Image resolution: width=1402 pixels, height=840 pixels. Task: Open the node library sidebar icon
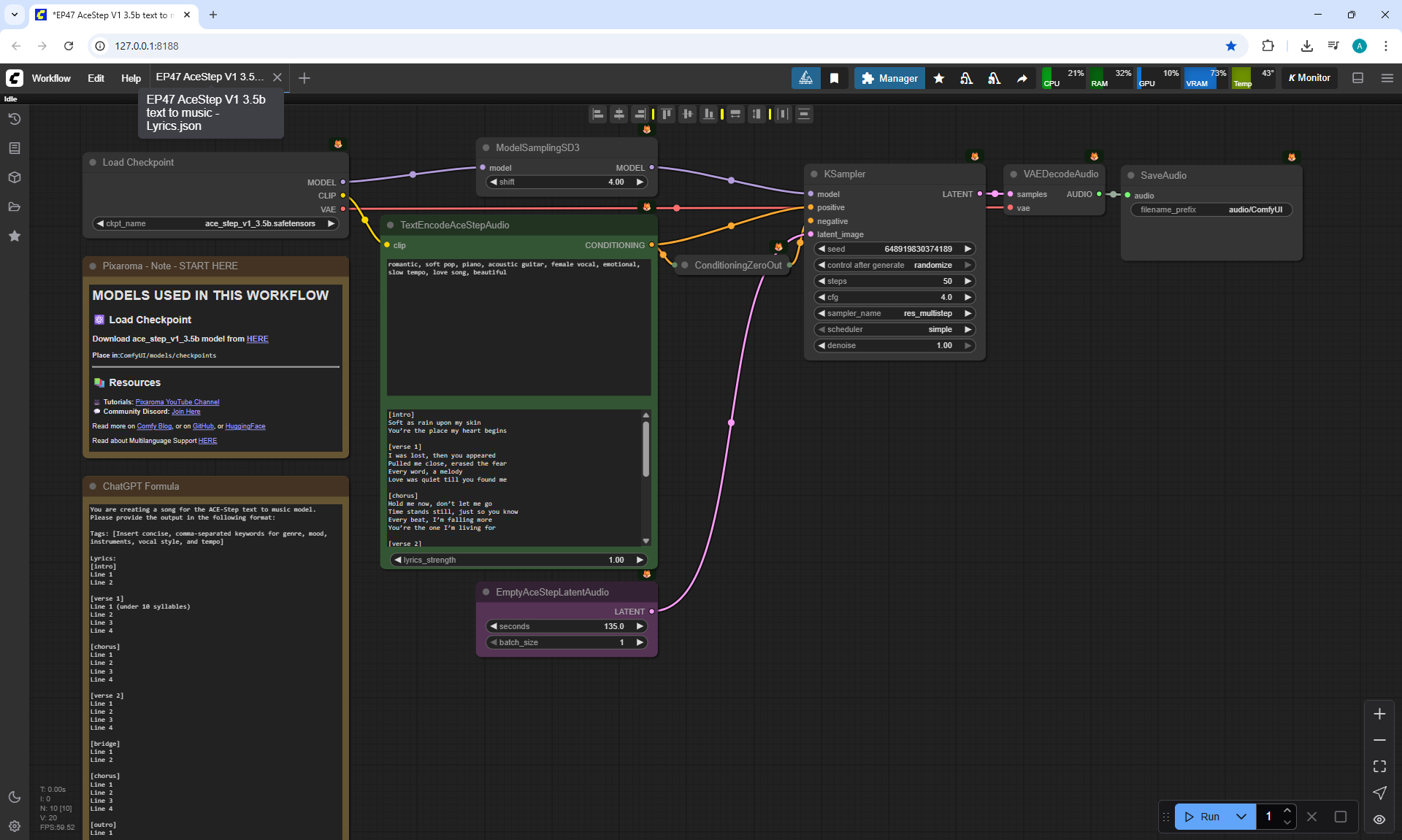(15, 148)
